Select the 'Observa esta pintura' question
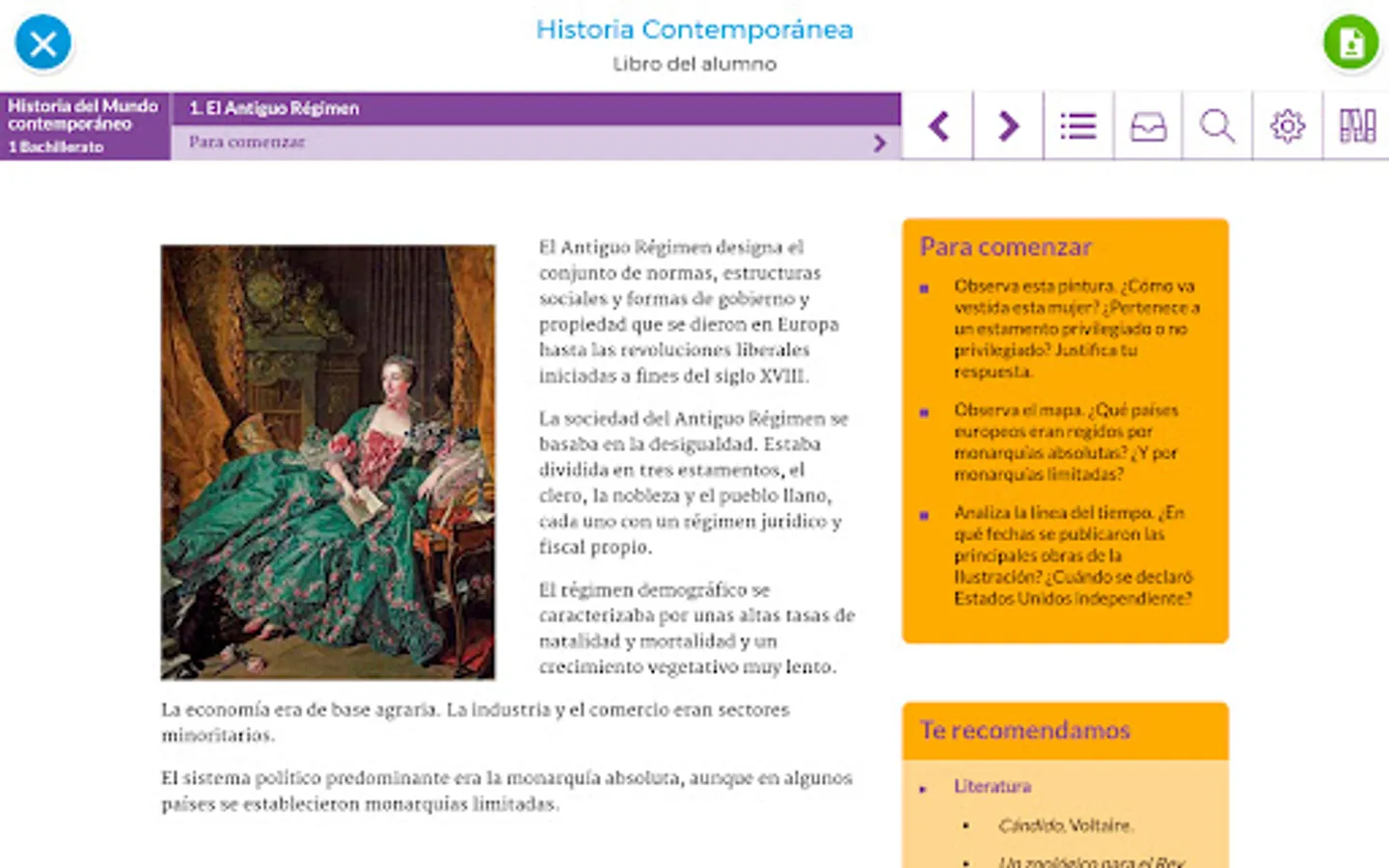This screenshot has width=1389, height=868. (x=1076, y=329)
